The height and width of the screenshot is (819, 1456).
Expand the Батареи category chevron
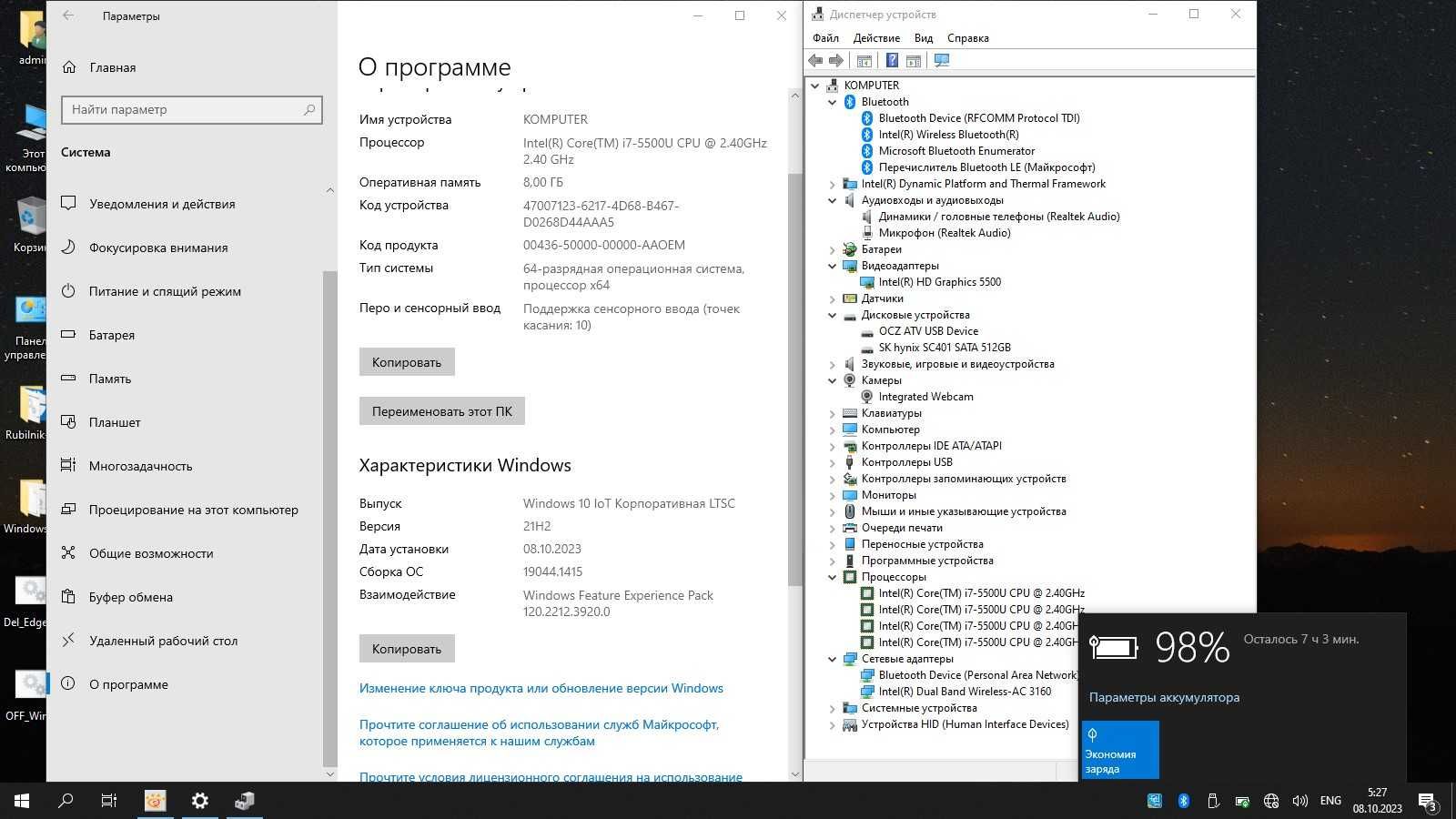[x=832, y=249]
